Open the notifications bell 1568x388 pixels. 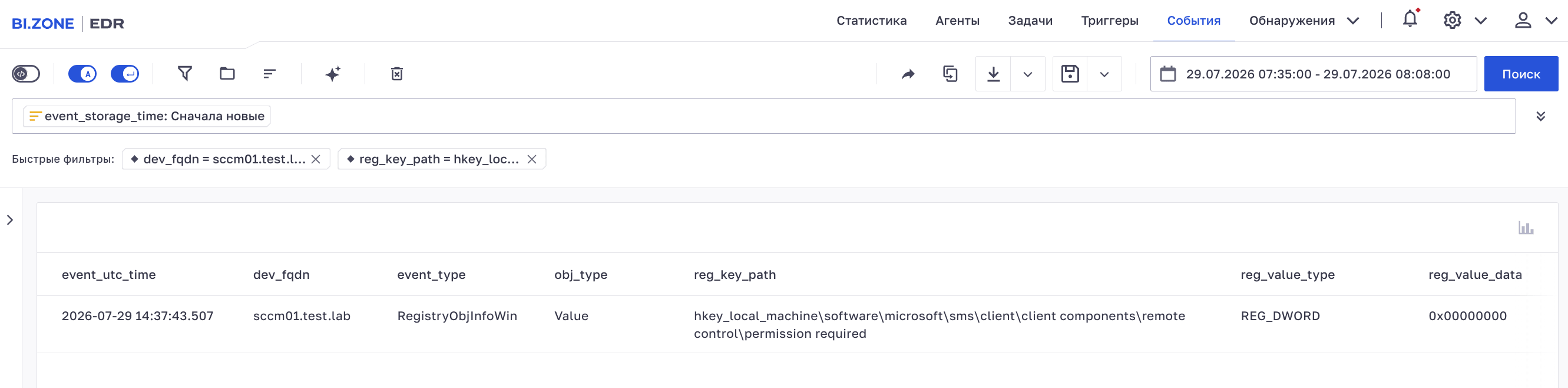point(1410,19)
